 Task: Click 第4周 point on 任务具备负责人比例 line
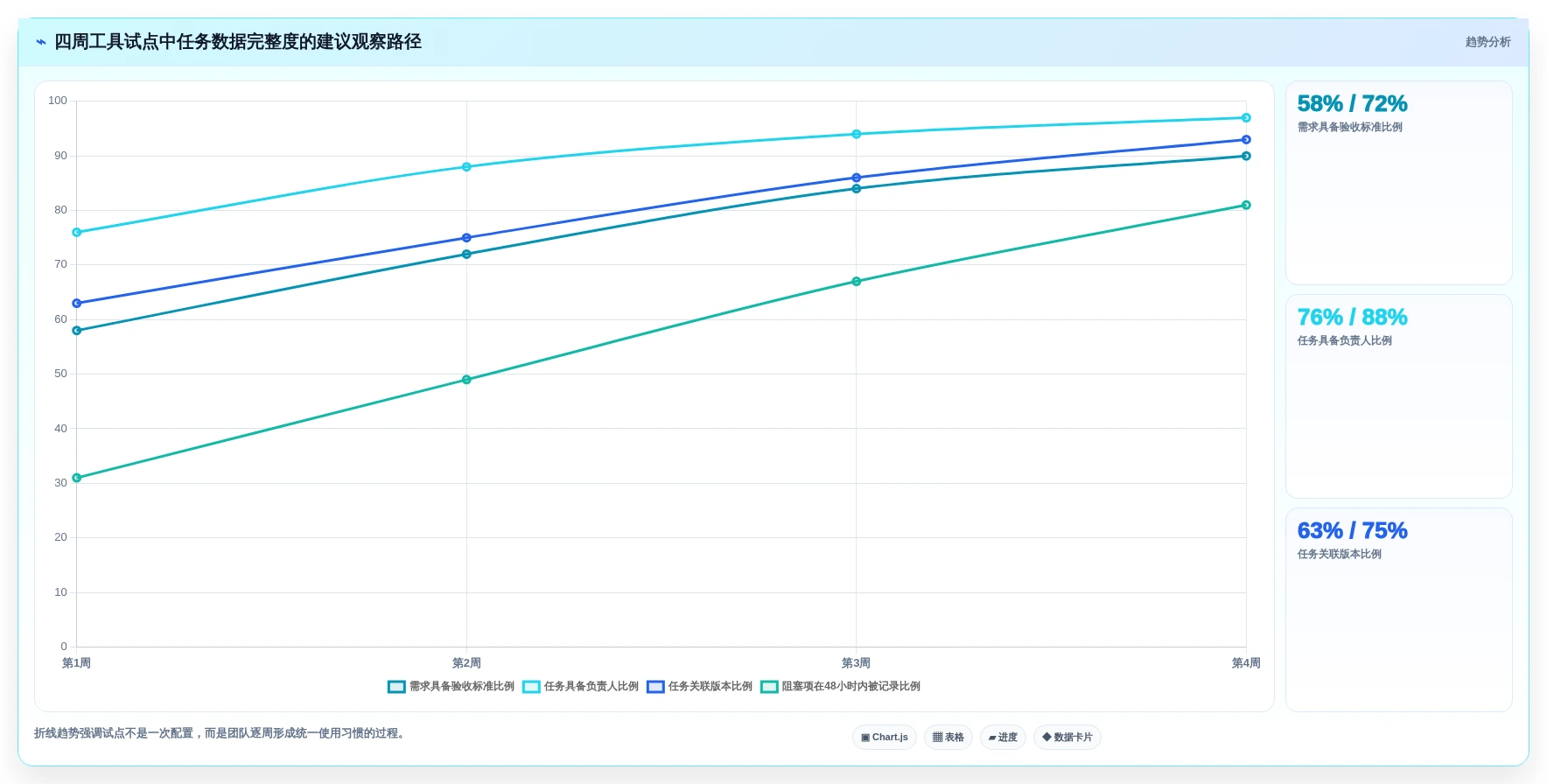tap(1246, 118)
